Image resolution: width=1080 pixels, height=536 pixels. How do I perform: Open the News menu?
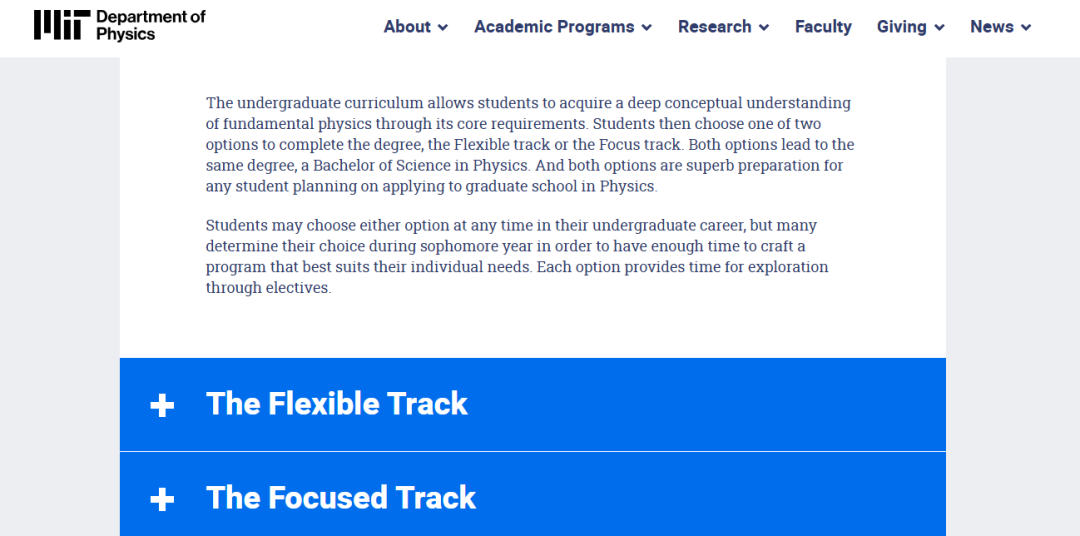992,27
